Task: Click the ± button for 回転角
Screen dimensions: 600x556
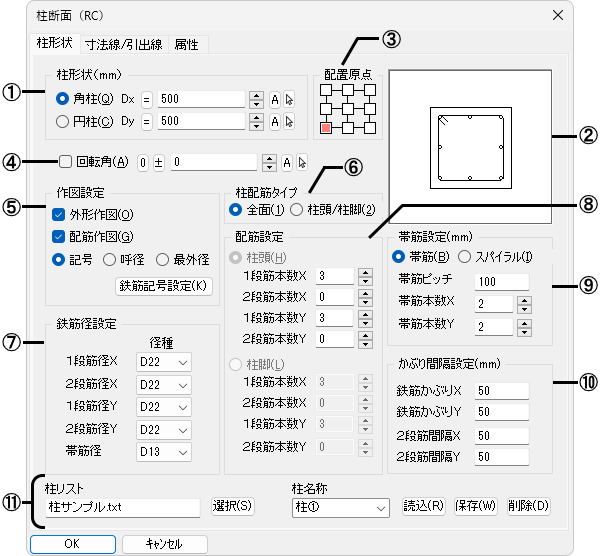Action: tap(158, 162)
